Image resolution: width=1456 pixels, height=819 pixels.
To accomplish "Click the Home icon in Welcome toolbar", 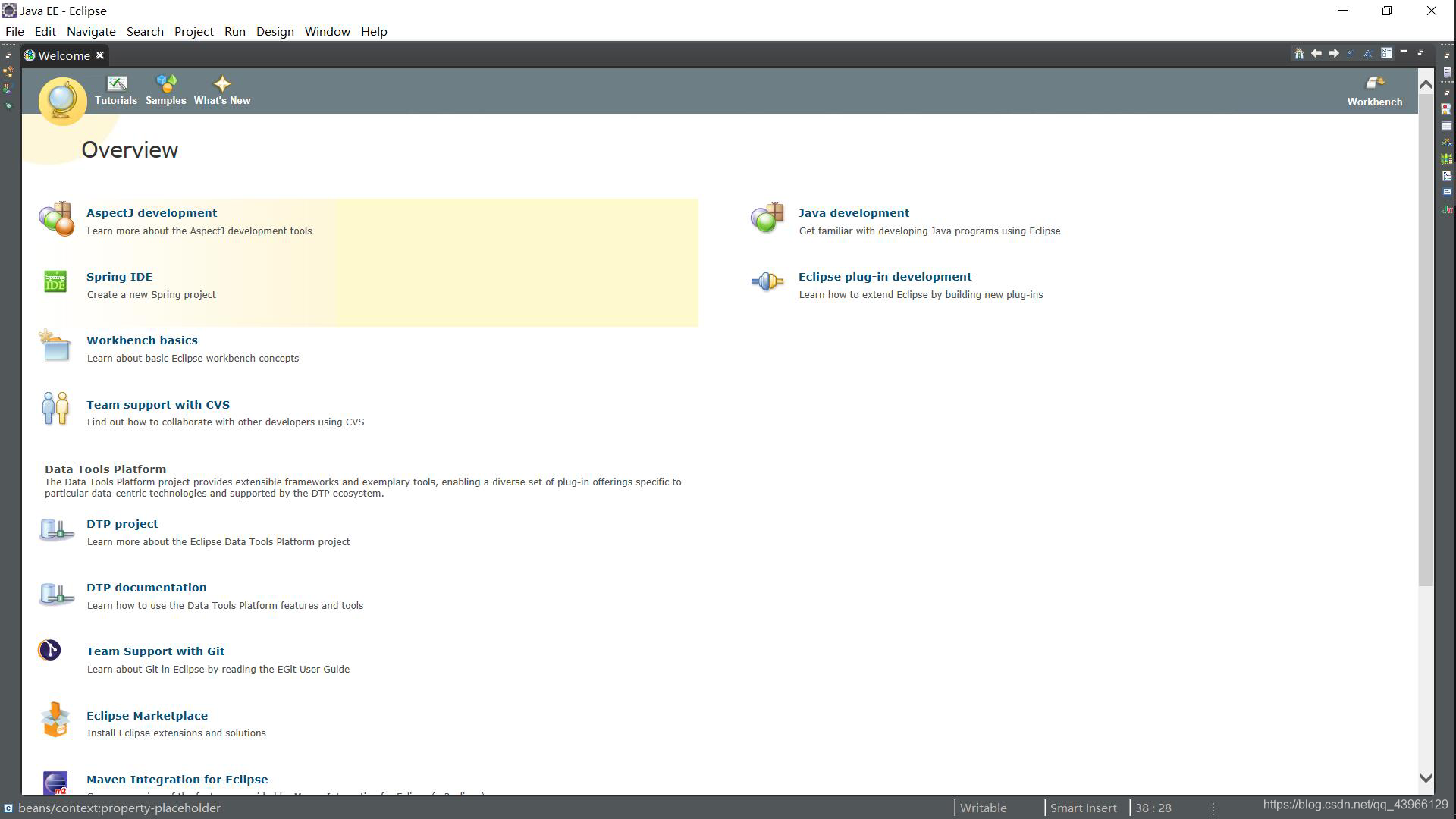I will click(x=1299, y=53).
